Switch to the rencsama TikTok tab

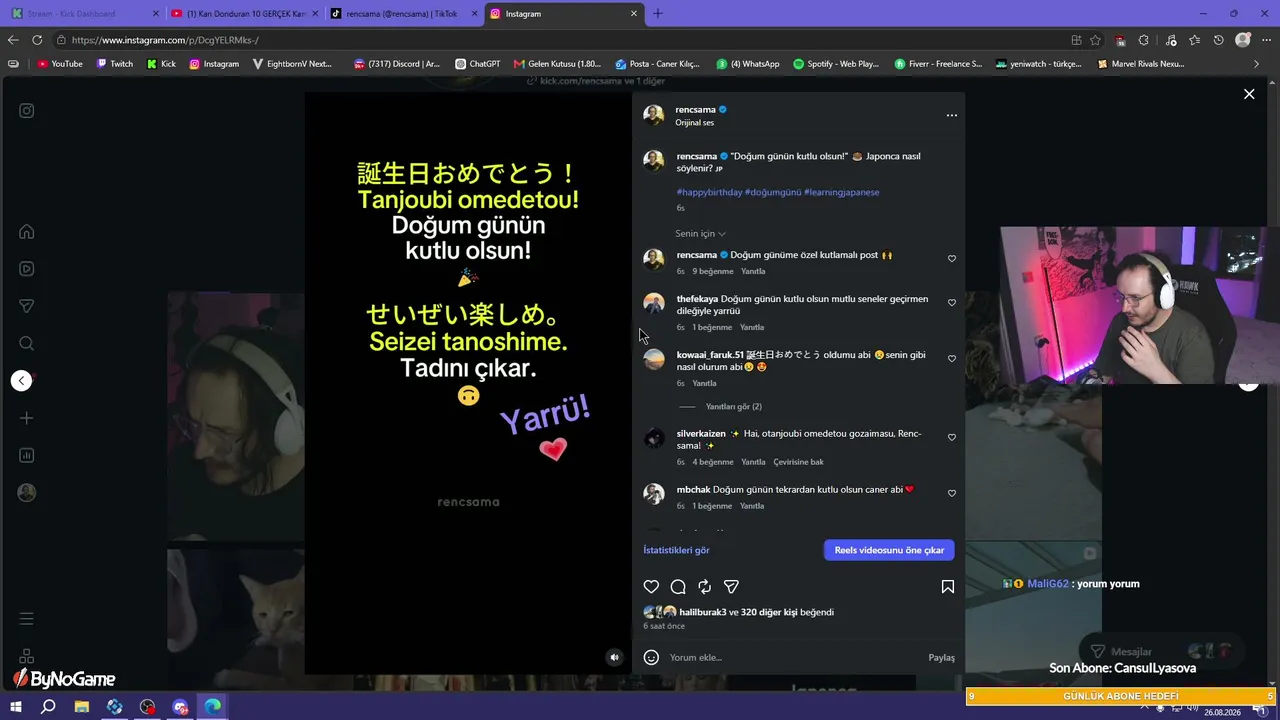point(404,14)
